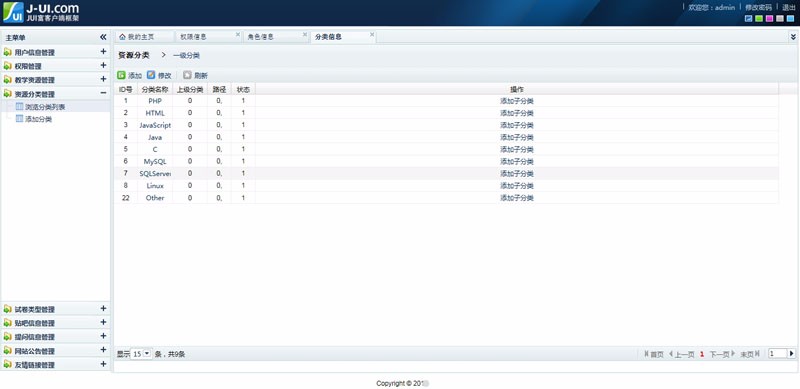
Task: Click 添加子分类 in the MySQL row
Action: coord(517,161)
